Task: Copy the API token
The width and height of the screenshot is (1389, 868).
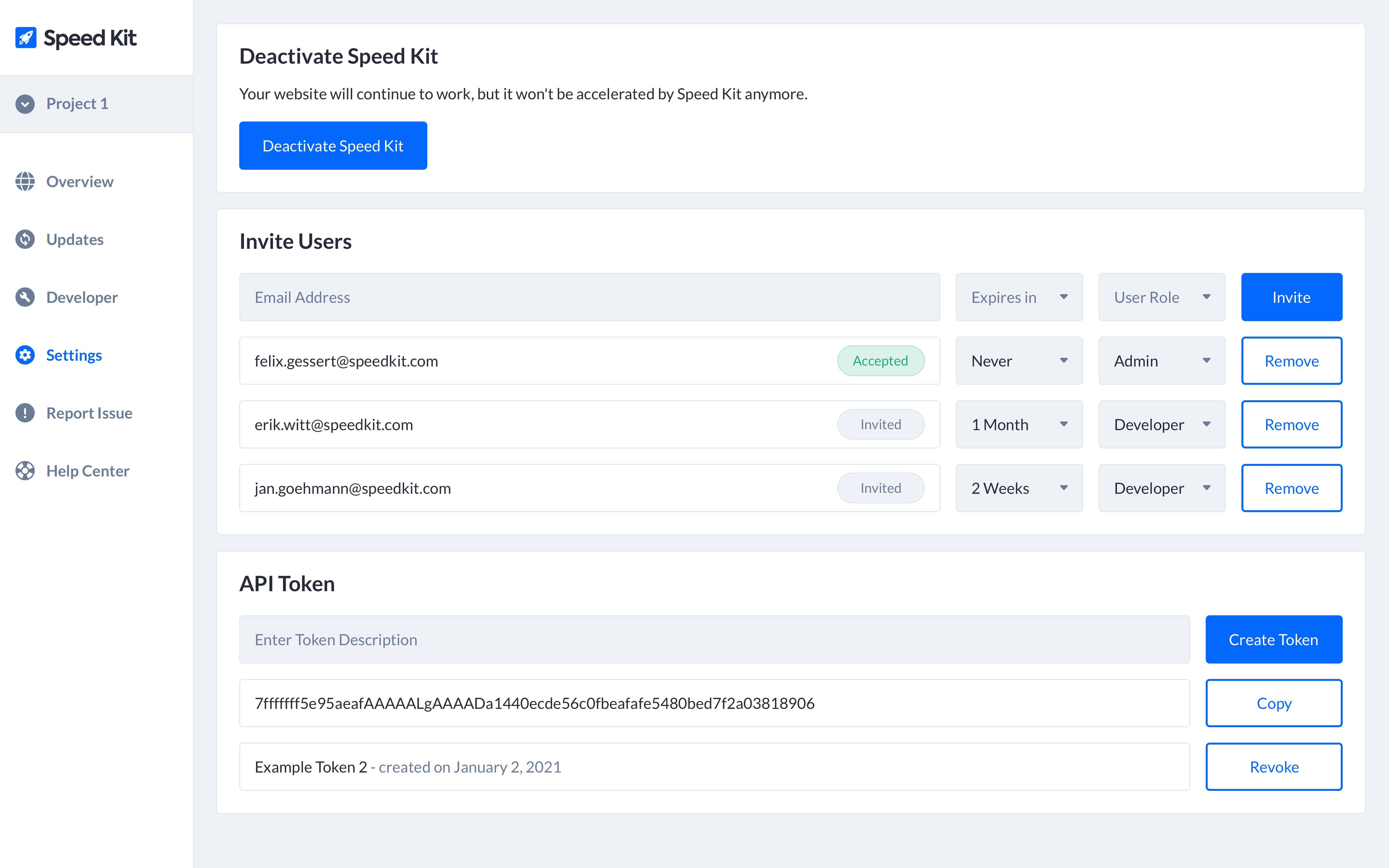Action: coord(1274,703)
